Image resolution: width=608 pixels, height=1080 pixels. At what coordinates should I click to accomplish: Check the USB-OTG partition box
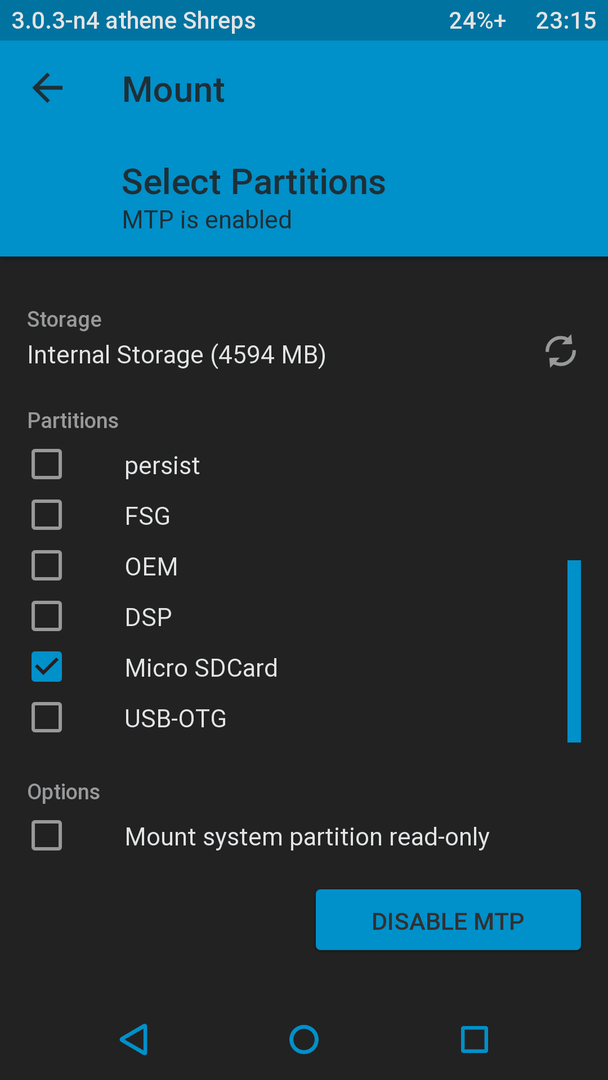pyautogui.click(x=47, y=718)
